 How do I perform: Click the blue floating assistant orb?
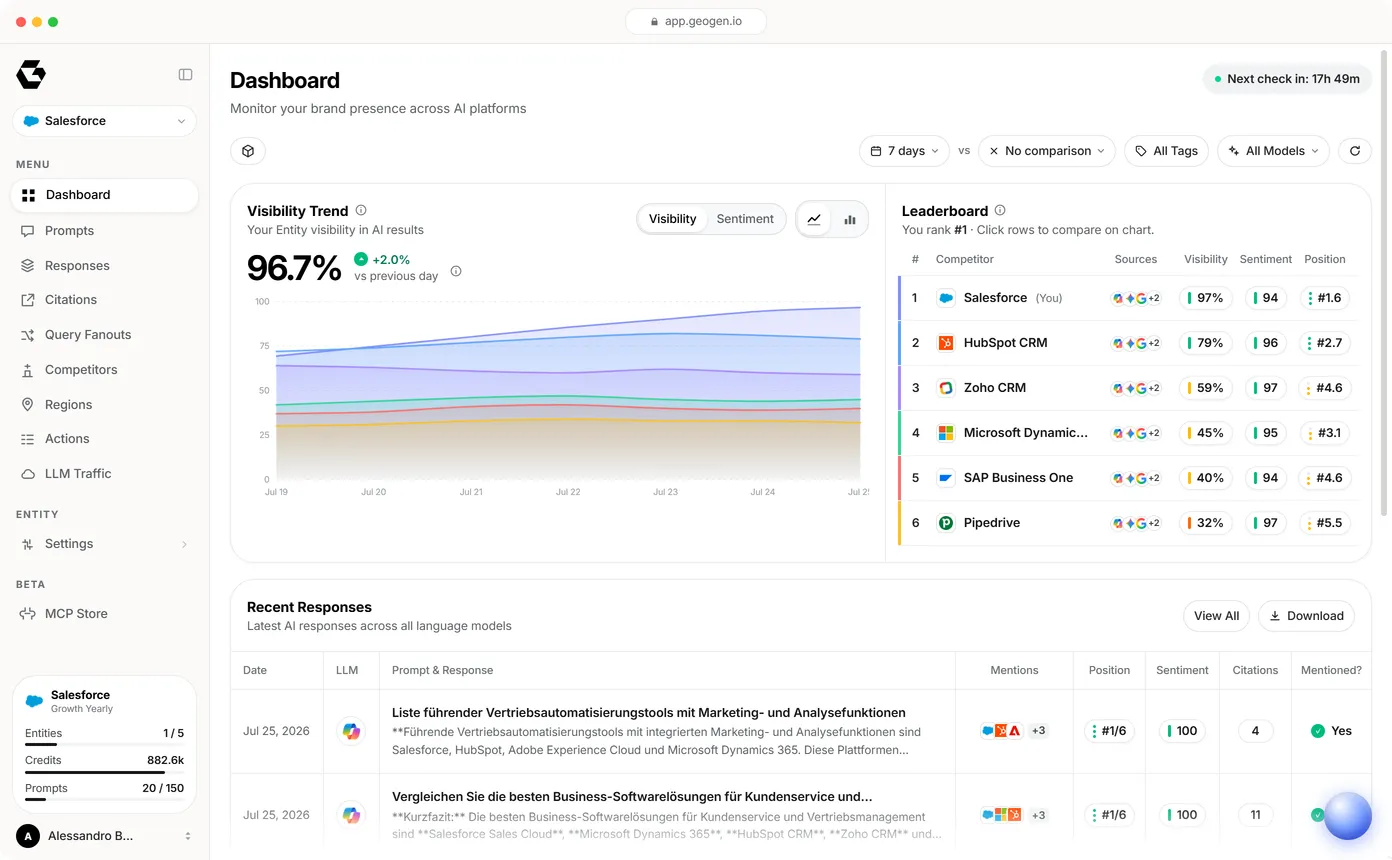[x=1347, y=816]
